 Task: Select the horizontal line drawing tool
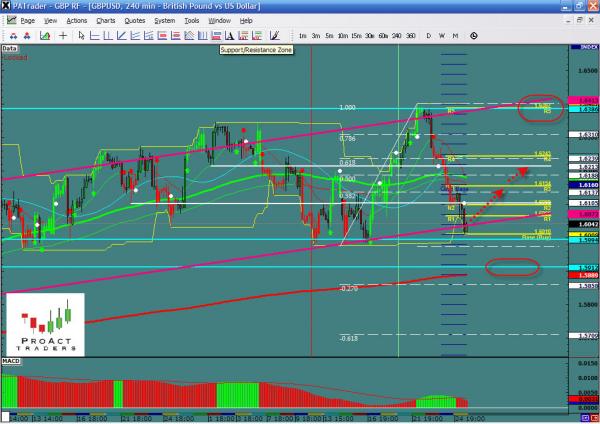coord(95,36)
